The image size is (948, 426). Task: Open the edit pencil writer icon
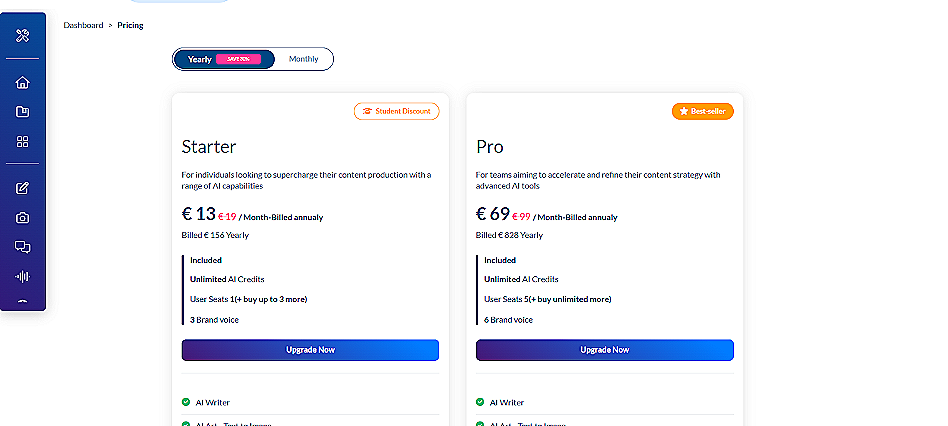(22, 187)
